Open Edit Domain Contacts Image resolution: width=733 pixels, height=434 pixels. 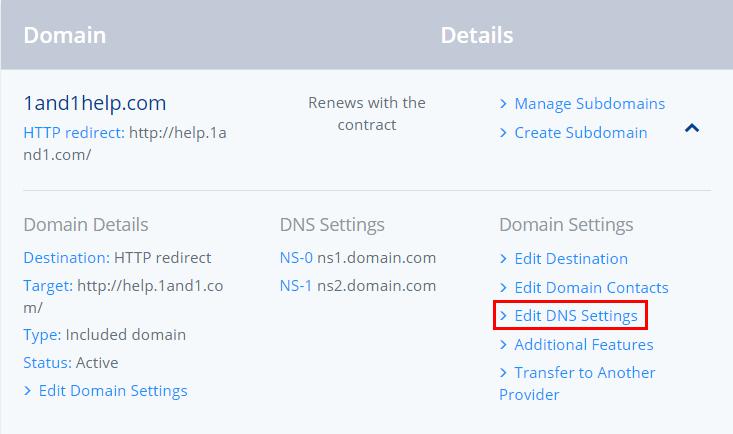pyautogui.click(x=591, y=288)
